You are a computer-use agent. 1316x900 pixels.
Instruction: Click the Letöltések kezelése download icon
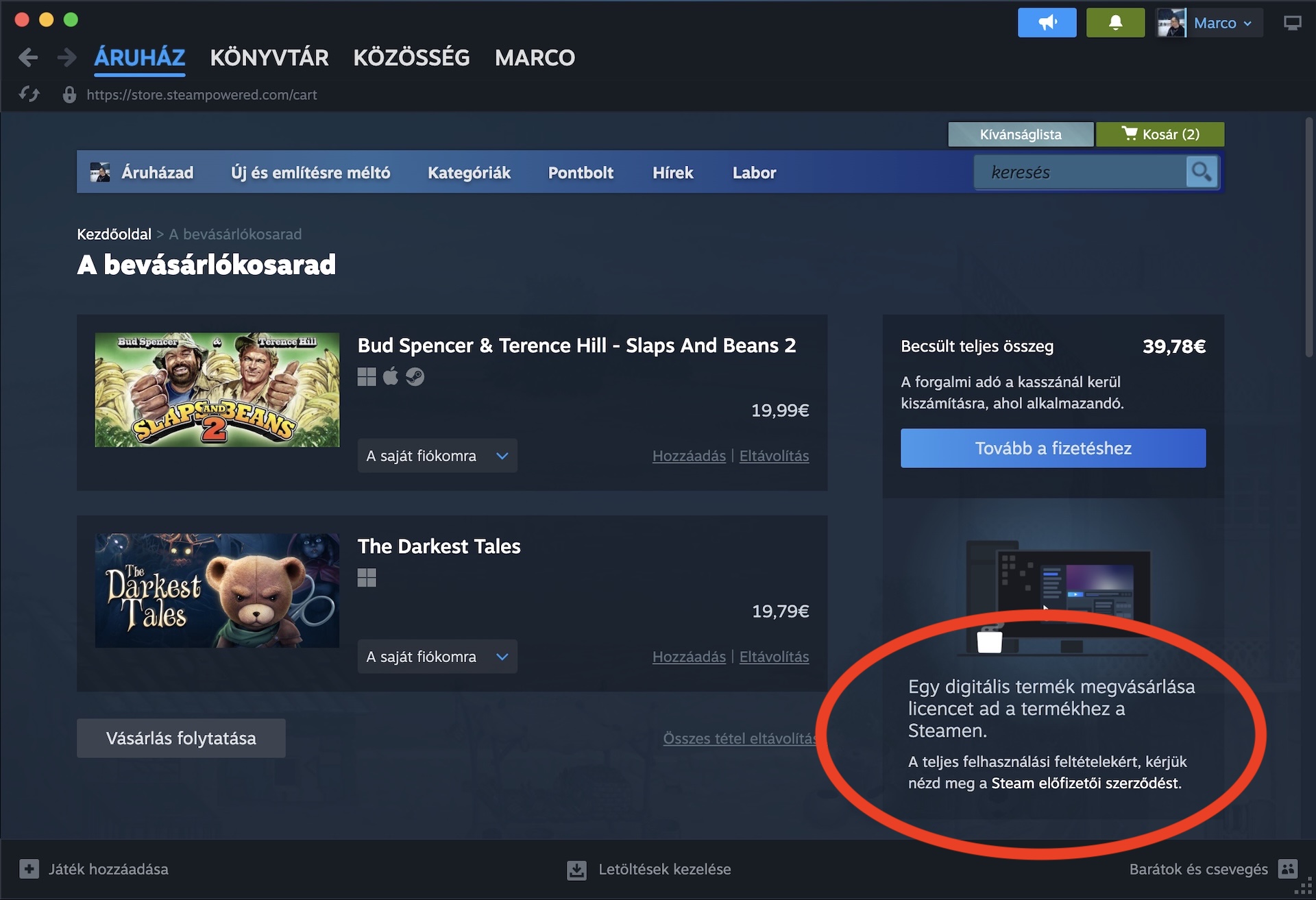tap(576, 870)
